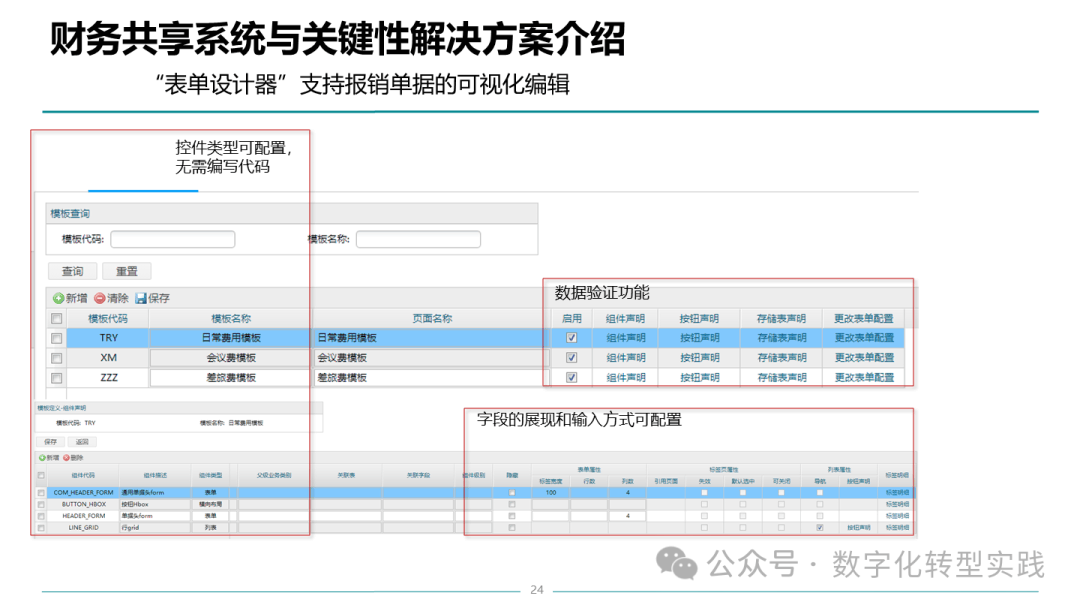Viewport: 1080px width, 608px height.
Task: Open 按钮声明 link in the XM row
Action: [x=700, y=358]
